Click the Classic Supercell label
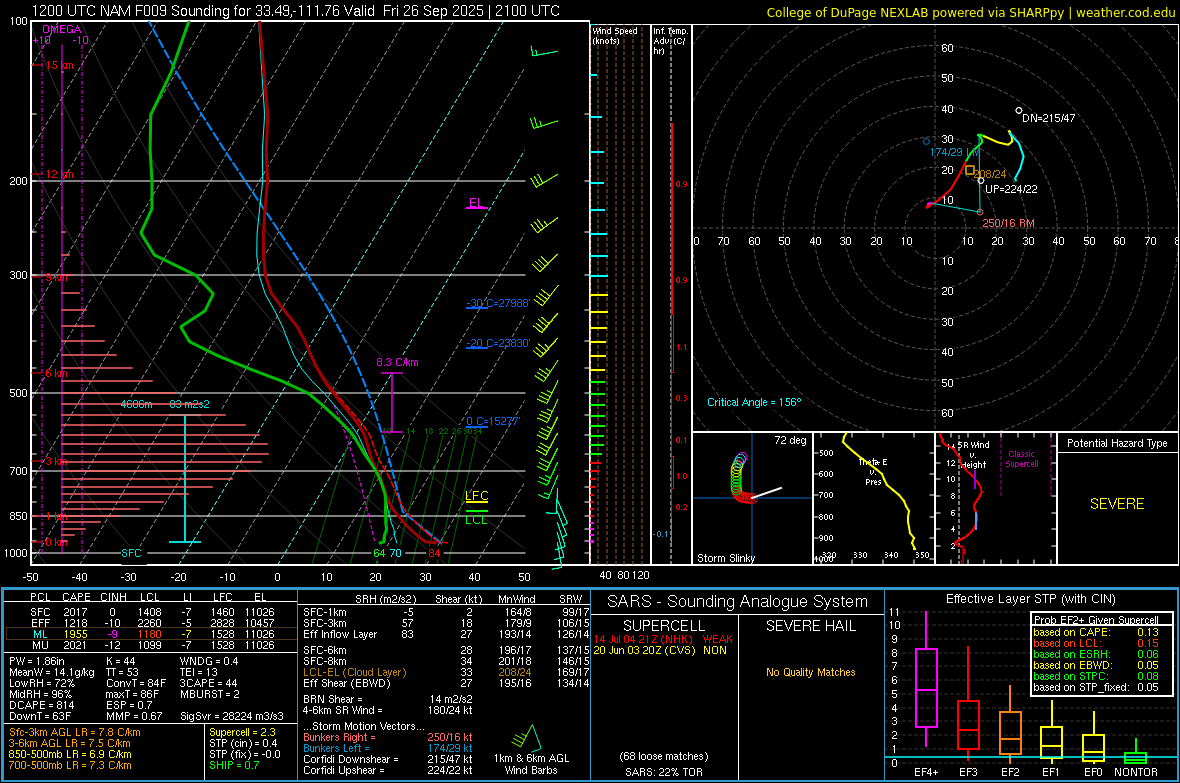1180x783 pixels. (1021, 459)
